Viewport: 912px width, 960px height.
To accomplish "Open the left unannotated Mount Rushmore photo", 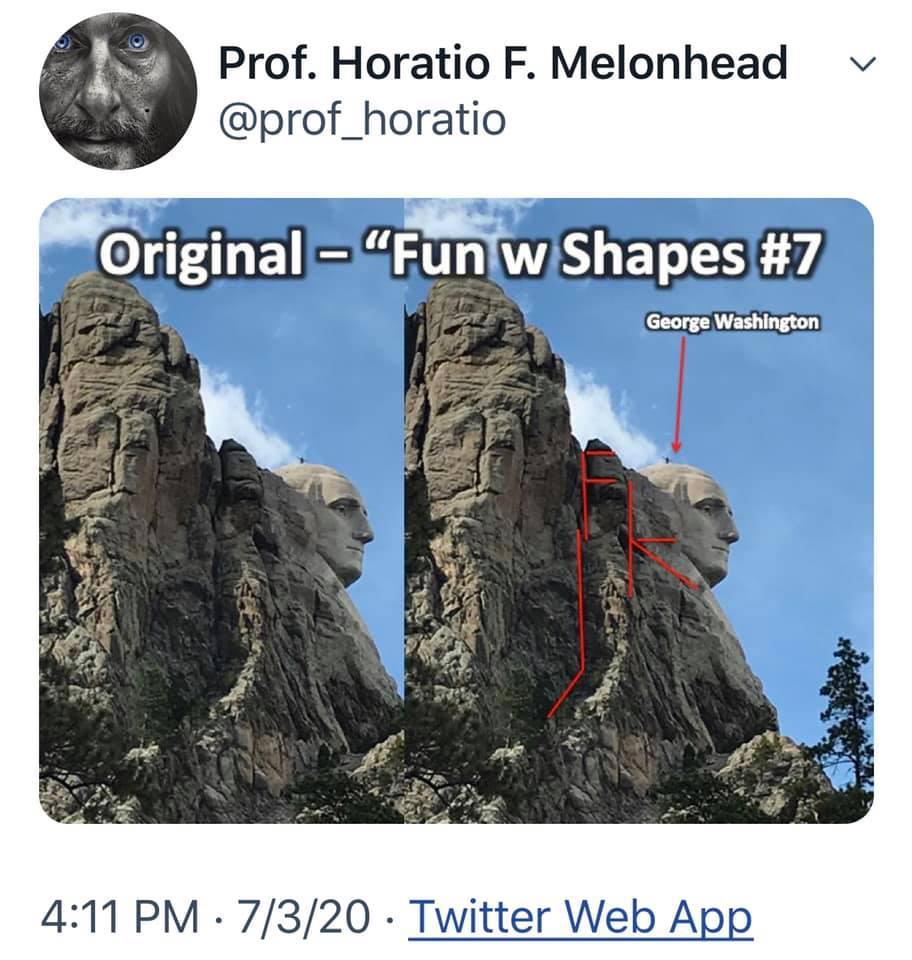I will 221,560.
